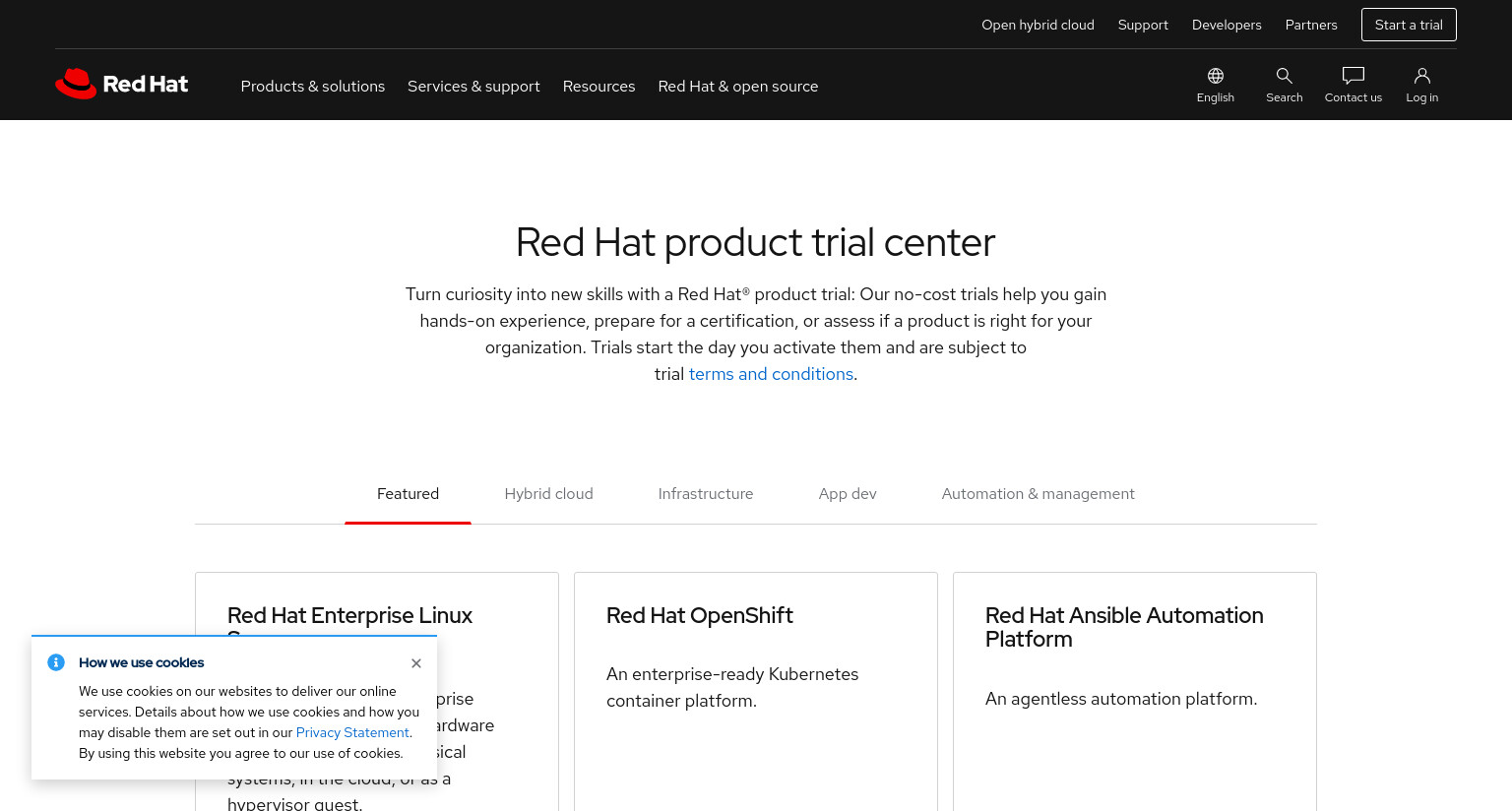
Task: Expand Resources menu
Action: coord(598,87)
